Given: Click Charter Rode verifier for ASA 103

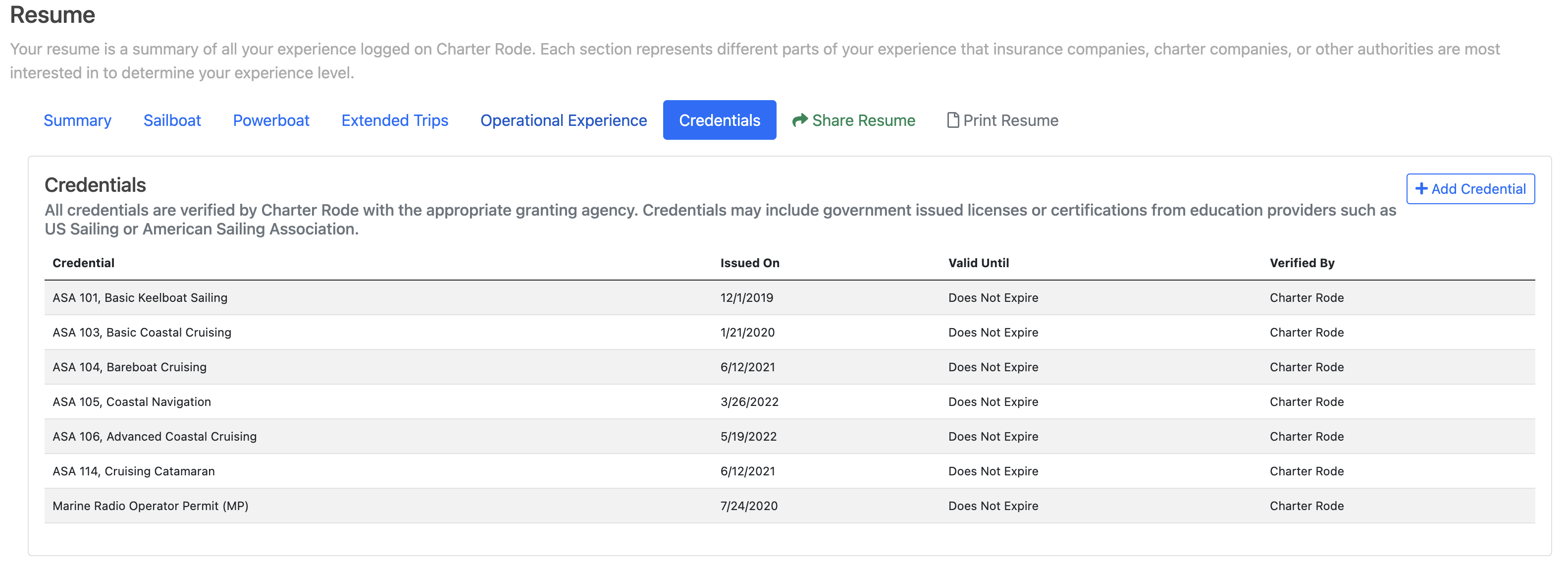Looking at the screenshot, I should point(1307,332).
